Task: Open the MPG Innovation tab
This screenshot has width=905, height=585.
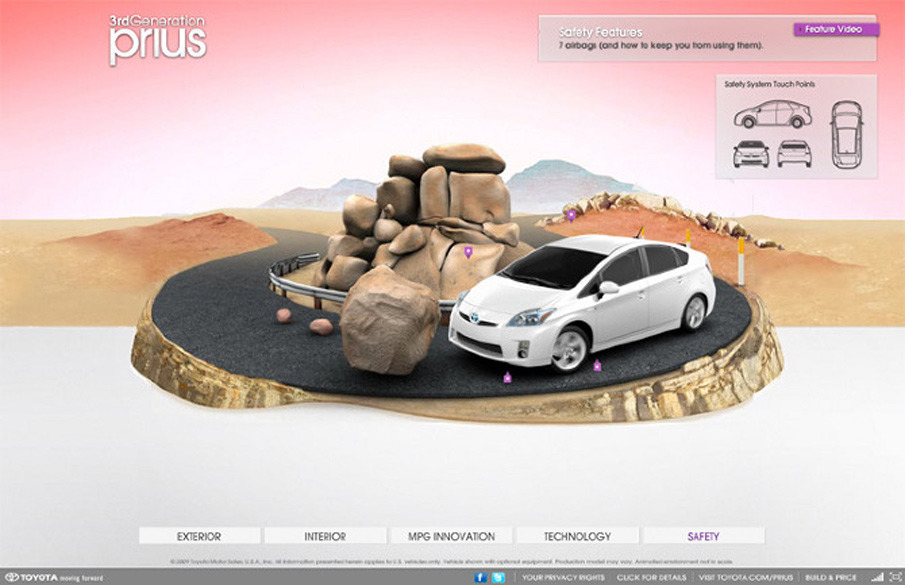Action: pyautogui.click(x=451, y=536)
